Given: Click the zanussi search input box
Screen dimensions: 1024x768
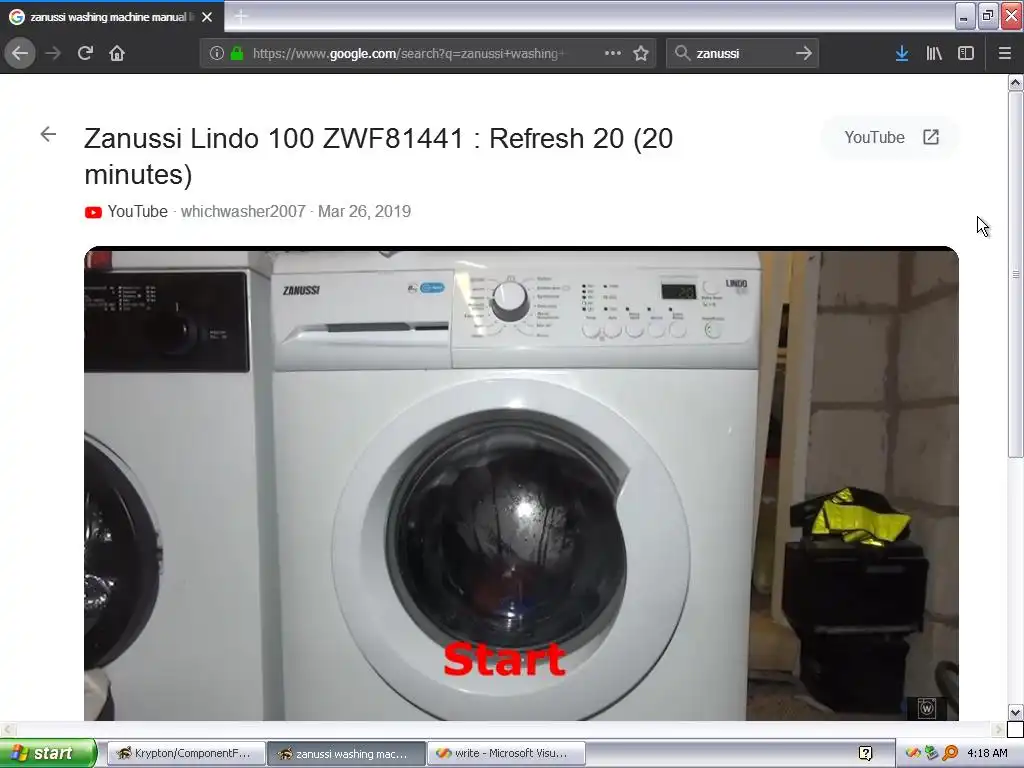Looking at the screenshot, I should pyautogui.click(x=741, y=54).
